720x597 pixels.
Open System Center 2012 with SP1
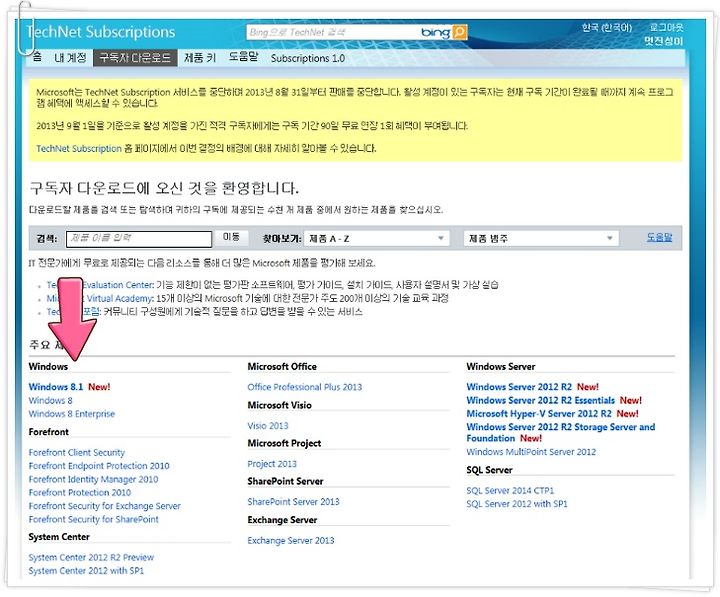tap(86, 571)
